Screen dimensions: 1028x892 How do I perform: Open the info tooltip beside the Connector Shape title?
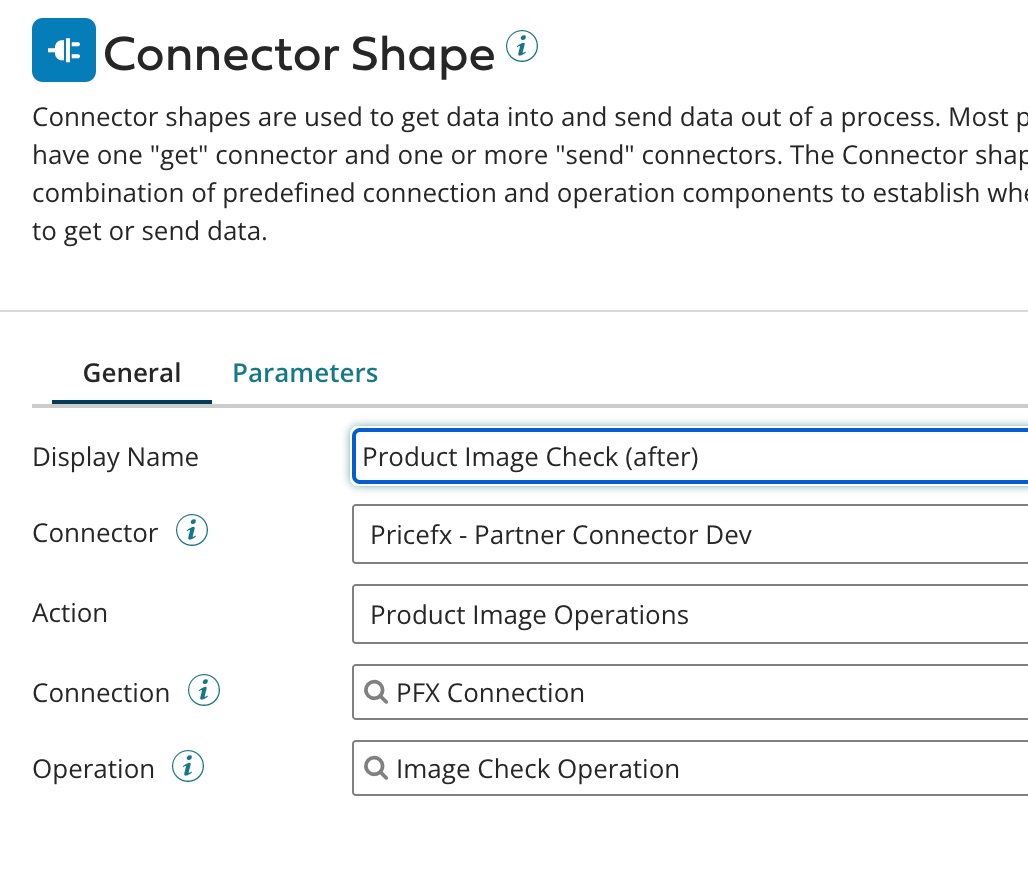(x=522, y=45)
